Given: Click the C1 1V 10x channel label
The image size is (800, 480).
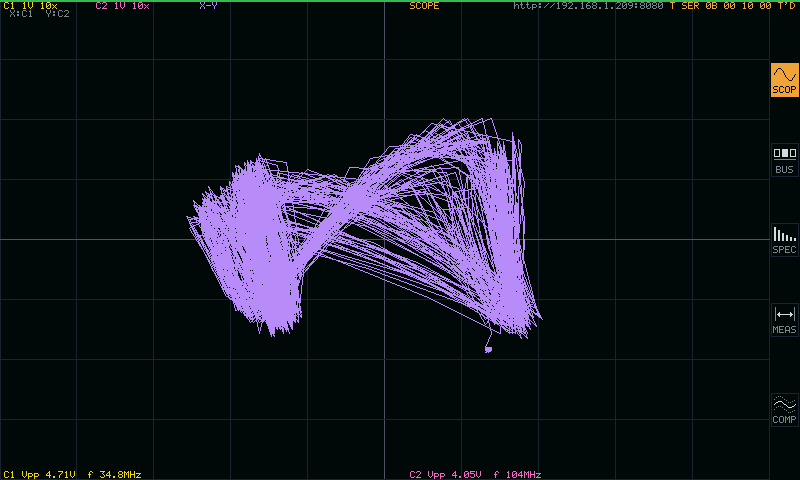Looking at the screenshot, I should pos(30,6).
